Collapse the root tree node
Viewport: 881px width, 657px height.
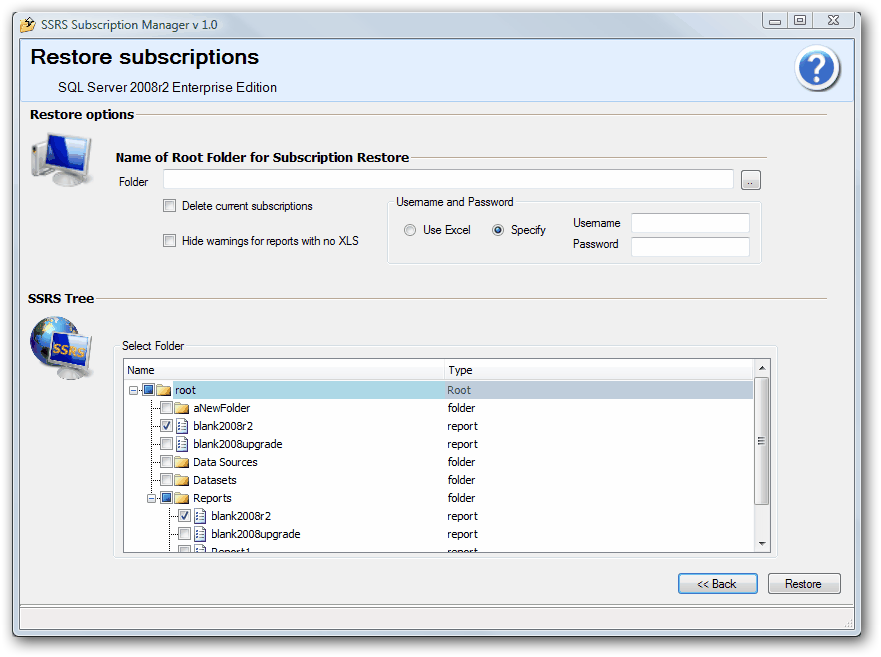133,390
